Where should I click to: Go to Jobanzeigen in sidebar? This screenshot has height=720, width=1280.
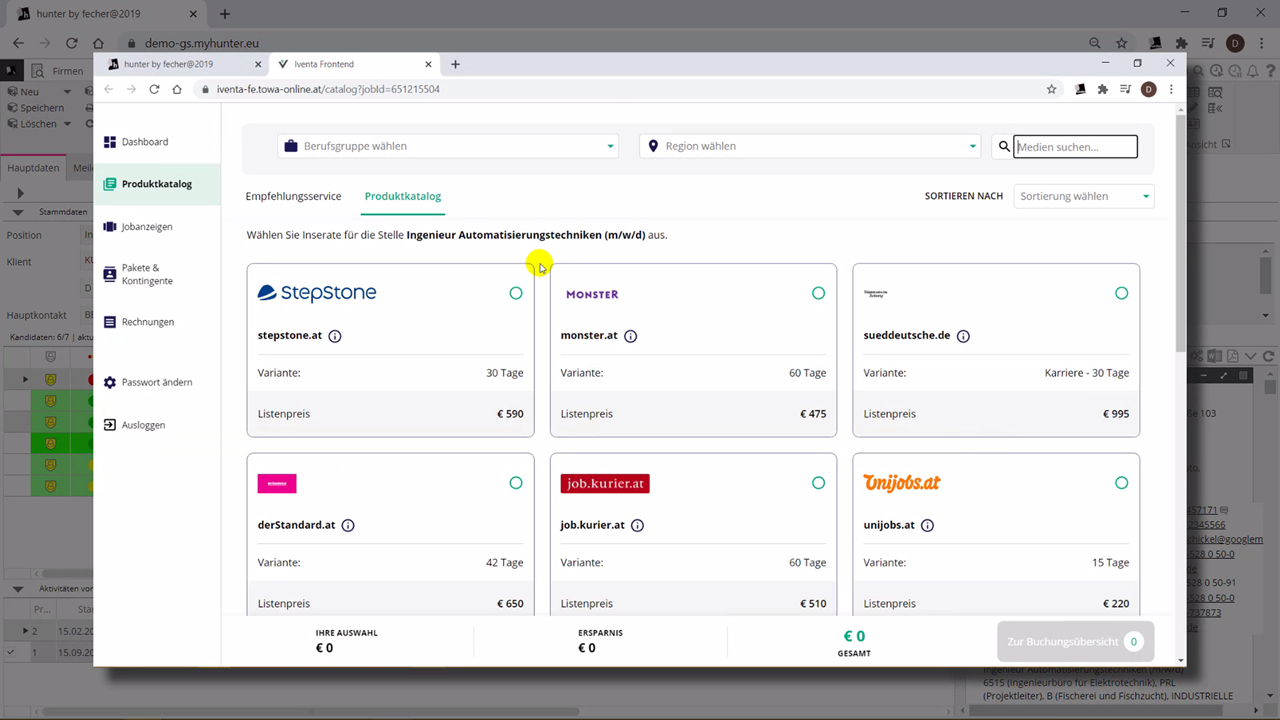click(x=147, y=227)
